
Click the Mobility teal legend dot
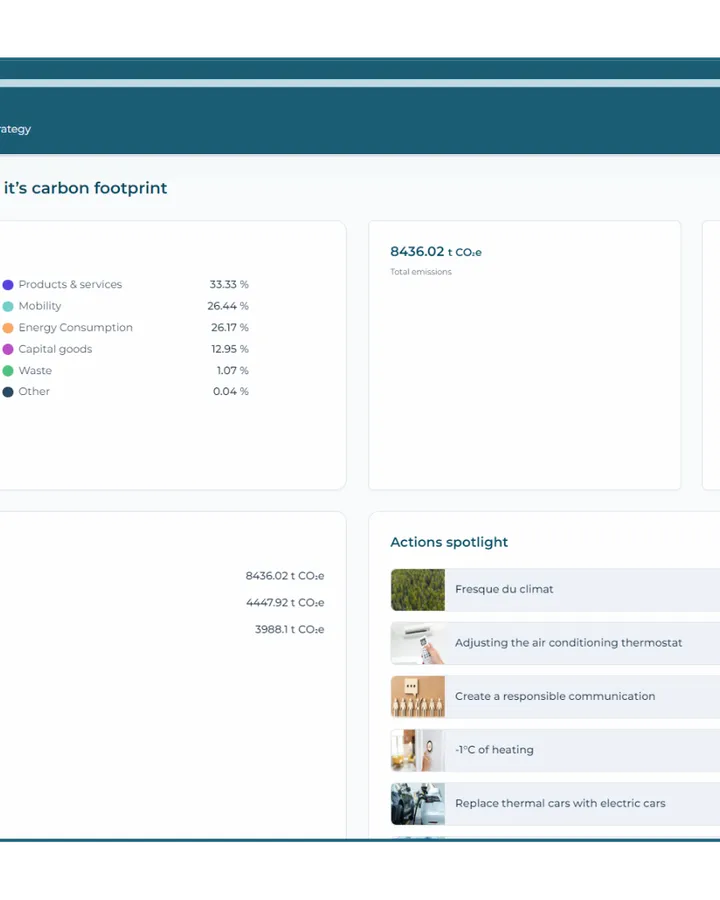coord(8,307)
